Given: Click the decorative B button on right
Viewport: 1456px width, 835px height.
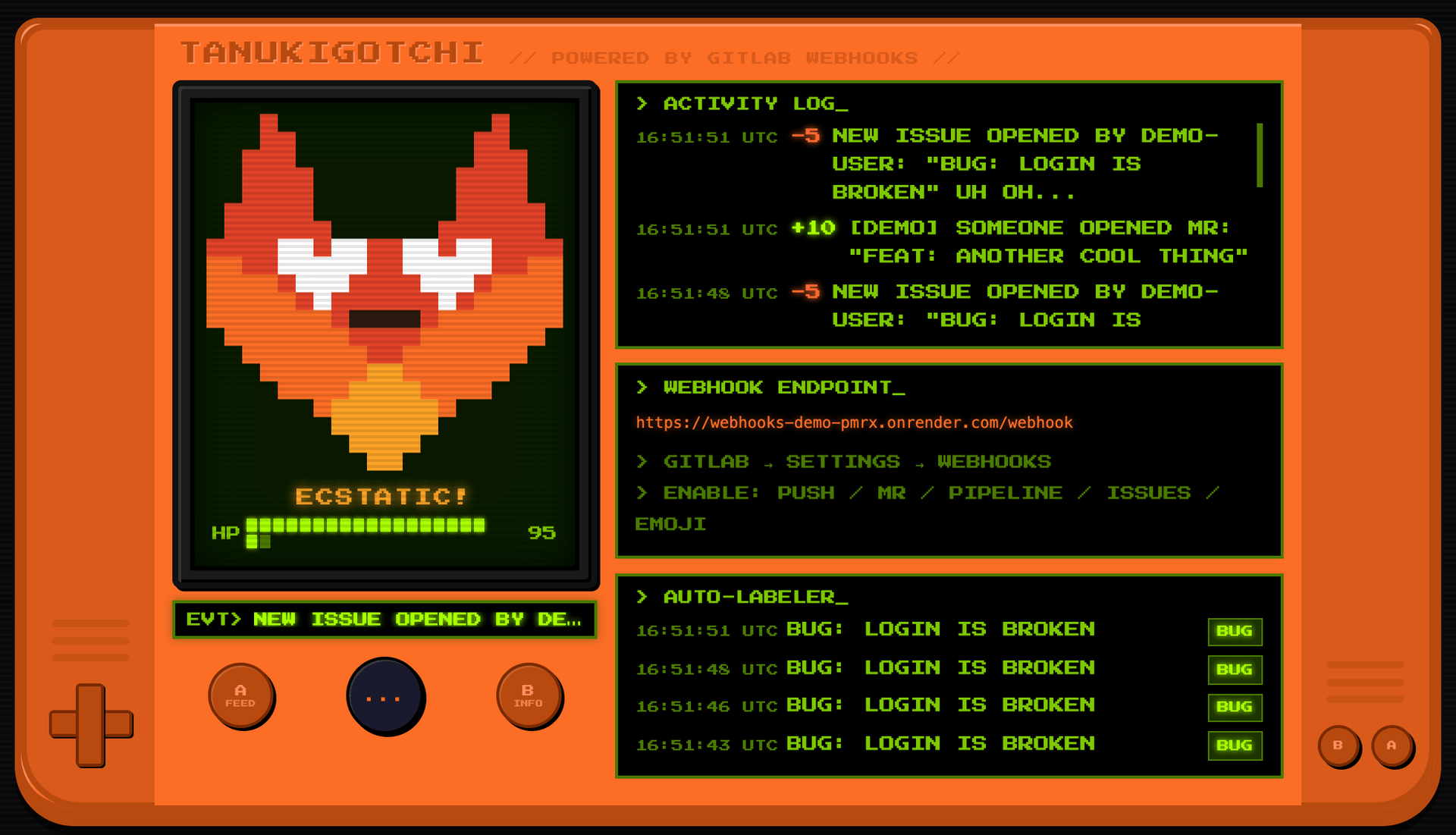Looking at the screenshot, I should coord(1338,746).
